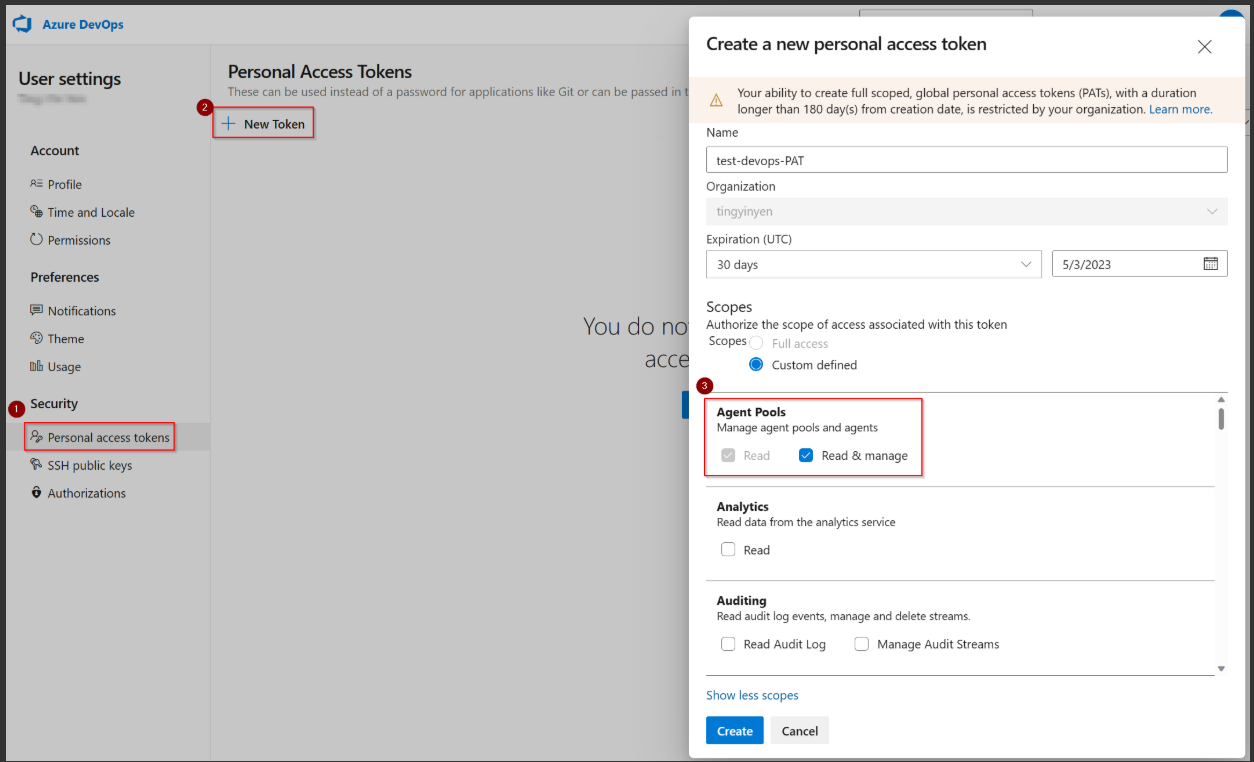This screenshot has height=762, width=1254.
Task: Uncheck Agent Pools Read & manage
Action: pyautogui.click(x=806, y=455)
